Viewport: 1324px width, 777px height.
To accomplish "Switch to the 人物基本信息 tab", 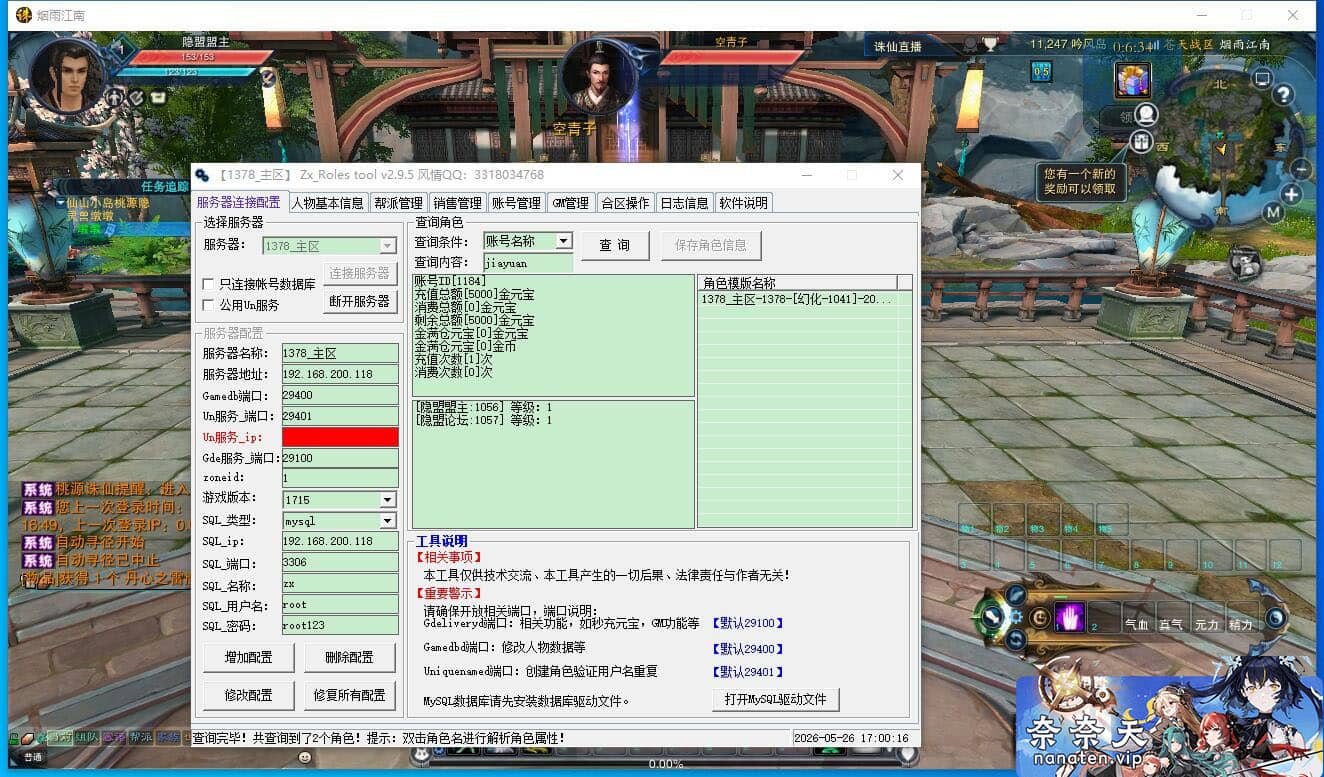I will (328, 203).
